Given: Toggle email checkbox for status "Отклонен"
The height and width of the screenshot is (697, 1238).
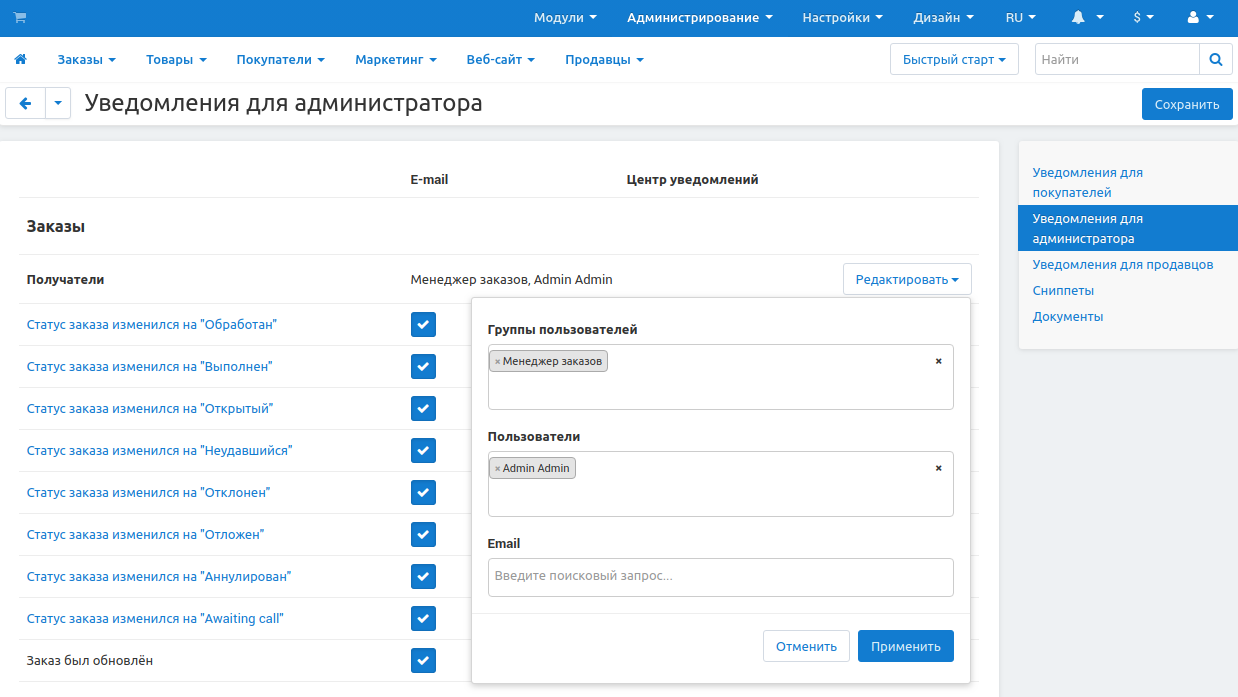Looking at the screenshot, I should pos(423,493).
